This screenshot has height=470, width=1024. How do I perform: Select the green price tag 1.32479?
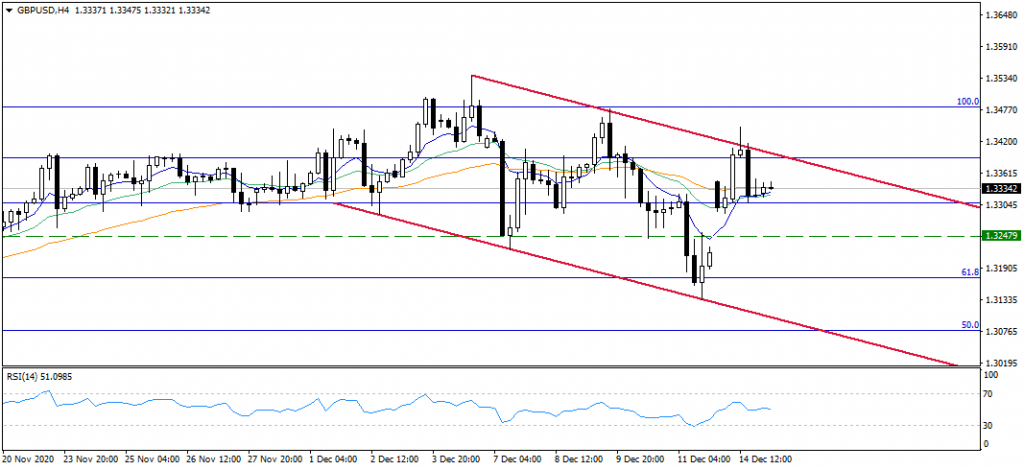pyautogui.click(x=1001, y=236)
